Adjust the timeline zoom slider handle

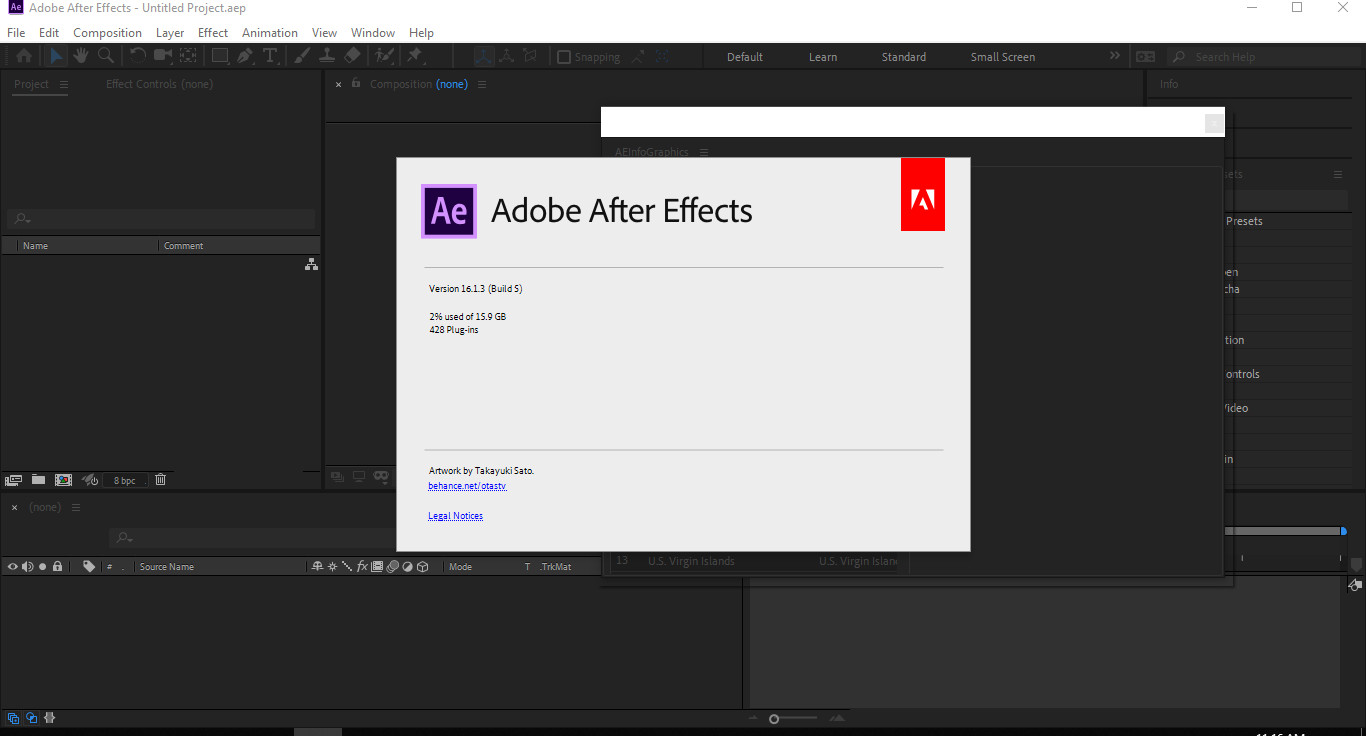click(x=774, y=719)
